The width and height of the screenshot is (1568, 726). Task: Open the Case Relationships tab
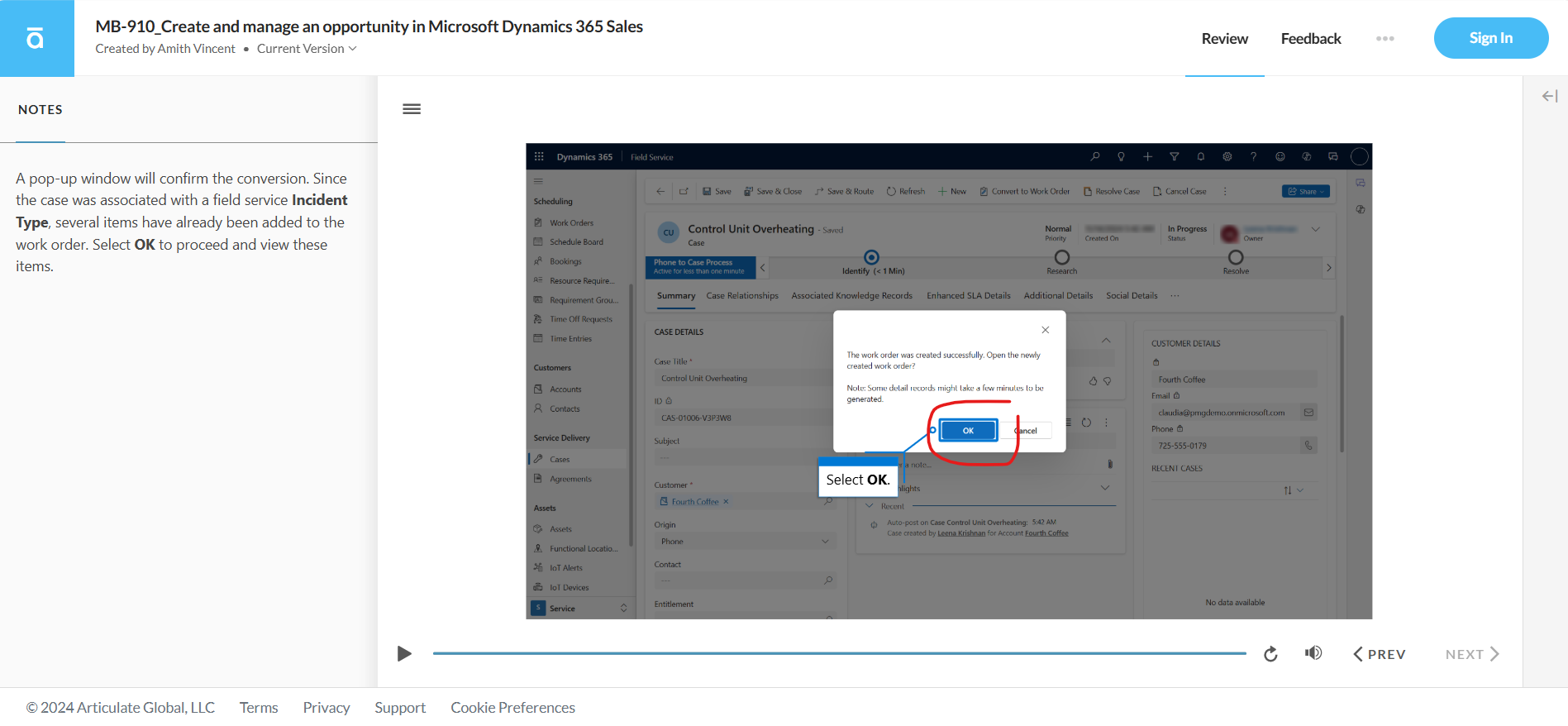[x=742, y=295]
